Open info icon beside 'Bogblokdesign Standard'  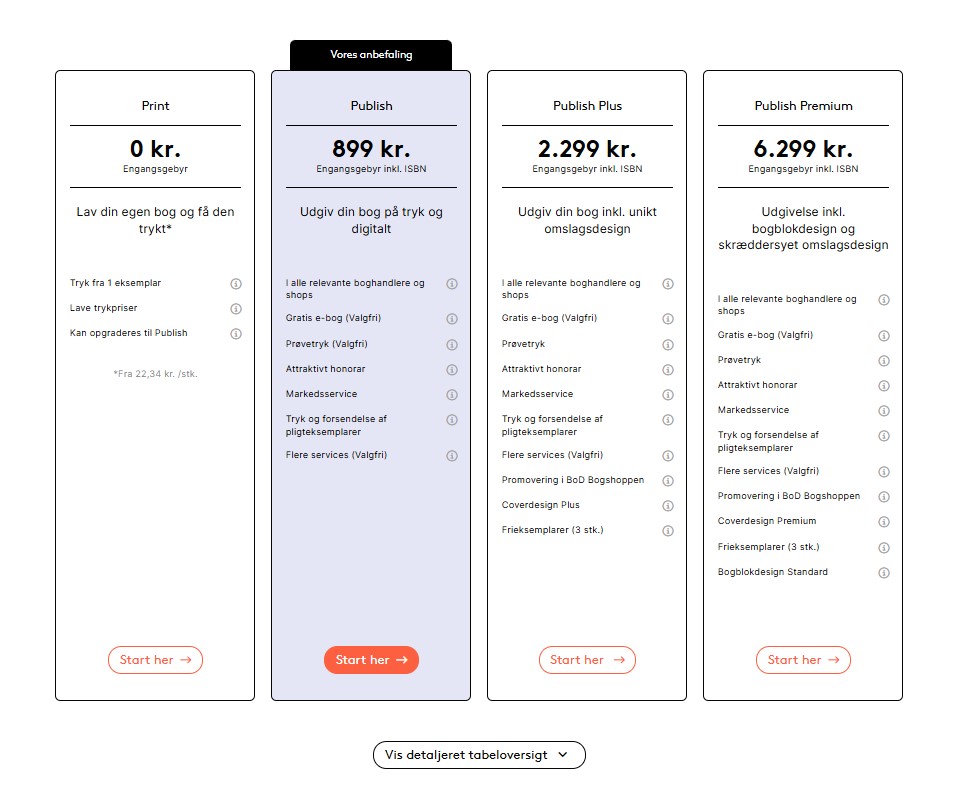[x=884, y=573]
